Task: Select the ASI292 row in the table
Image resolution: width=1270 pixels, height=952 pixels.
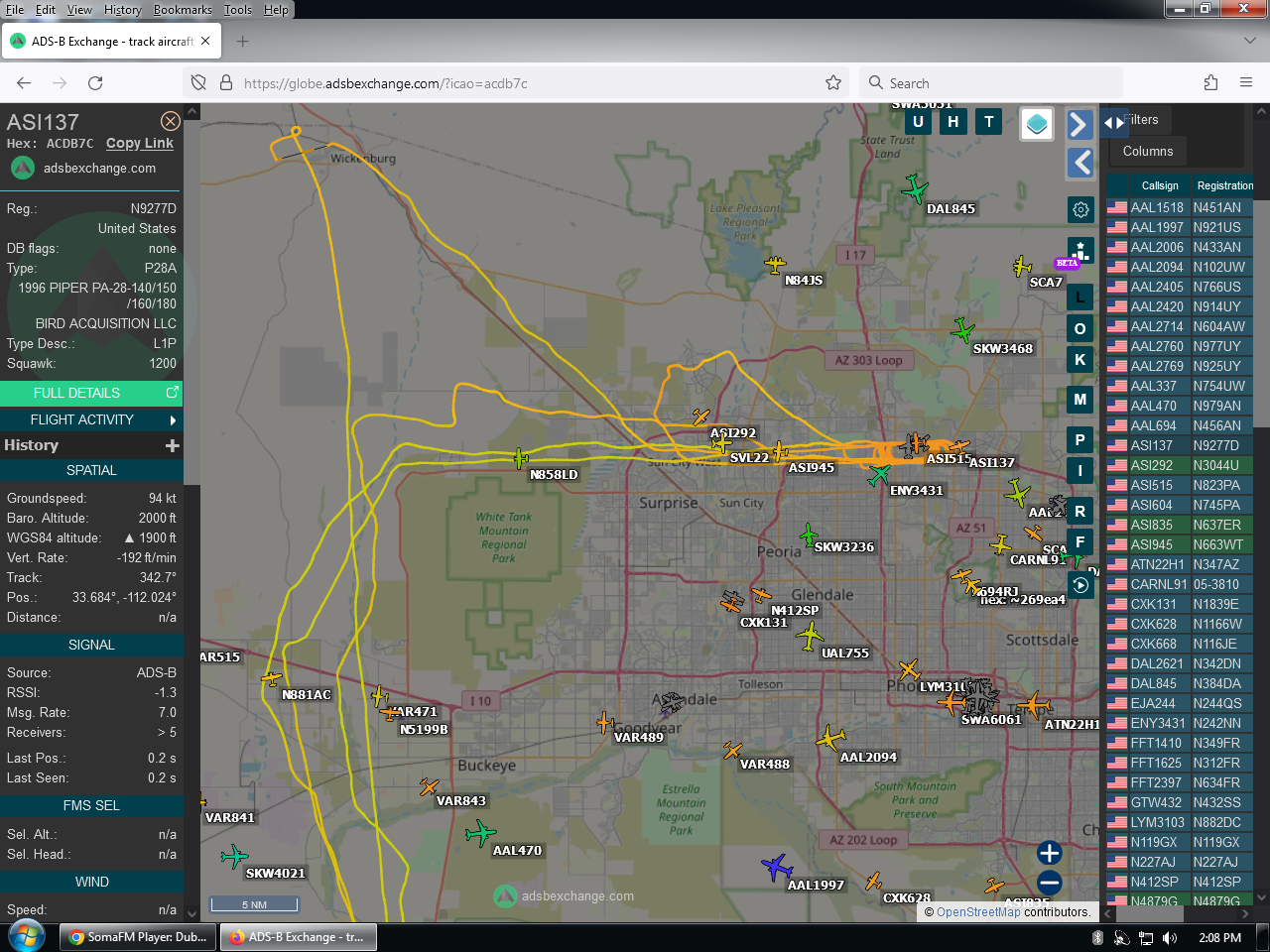Action: point(1180,465)
